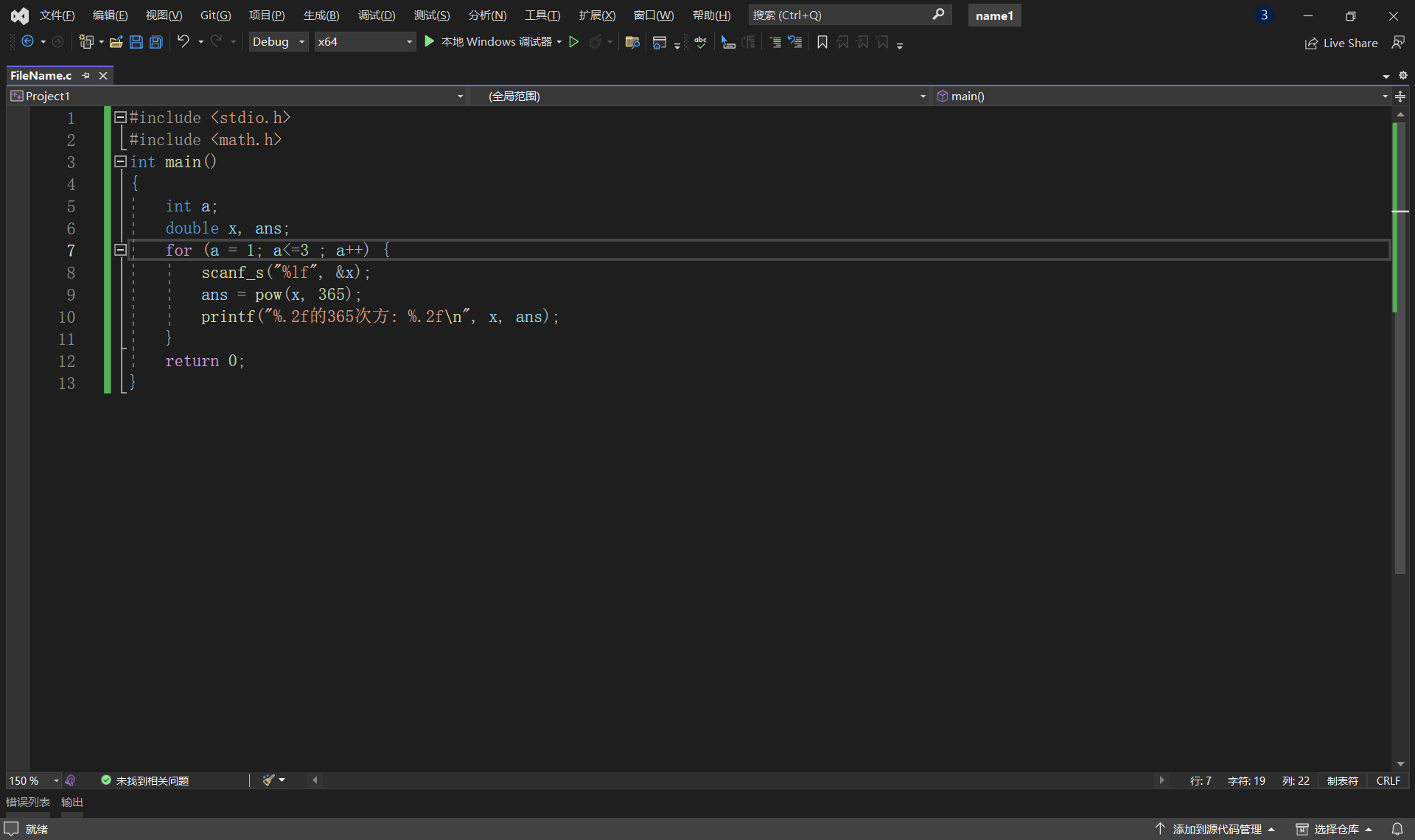Toggle the bookmark icon in the toolbar
1415x840 pixels.
tap(822, 42)
